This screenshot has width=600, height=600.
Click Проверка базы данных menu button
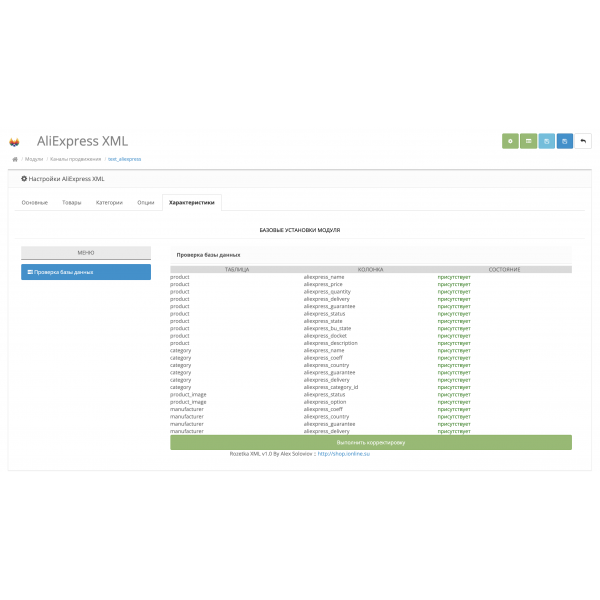click(x=86, y=272)
